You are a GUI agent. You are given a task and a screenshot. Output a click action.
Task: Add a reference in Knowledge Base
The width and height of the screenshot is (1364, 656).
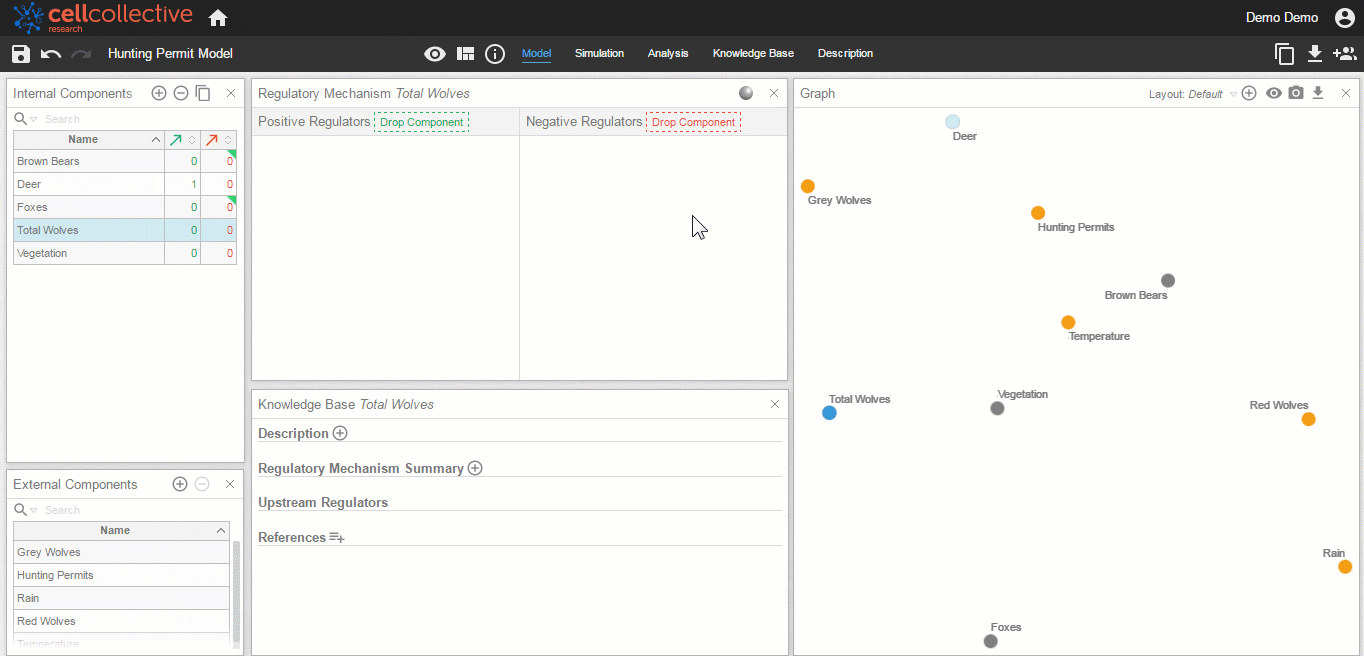click(337, 538)
